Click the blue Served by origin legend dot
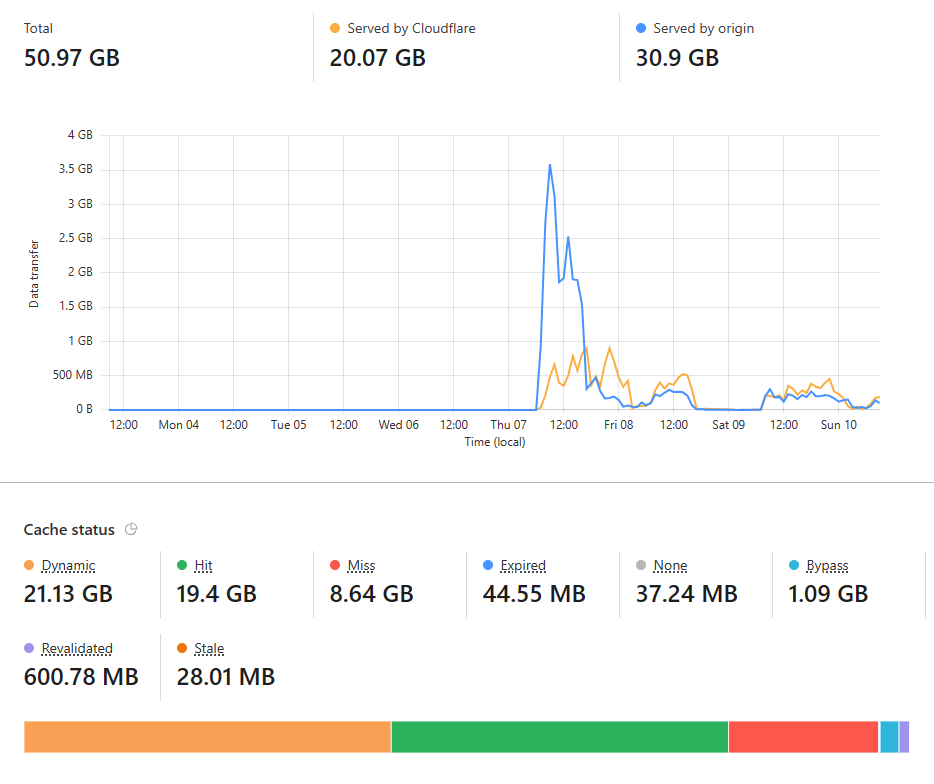The image size is (934, 784). point(641,28)
